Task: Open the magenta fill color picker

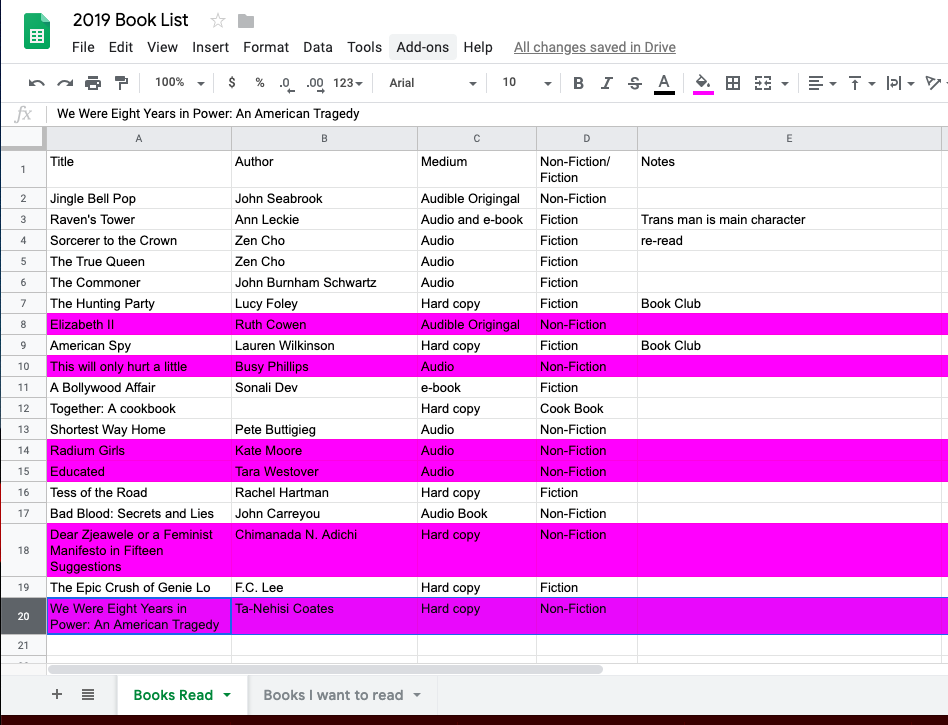Action: point(703,83)
